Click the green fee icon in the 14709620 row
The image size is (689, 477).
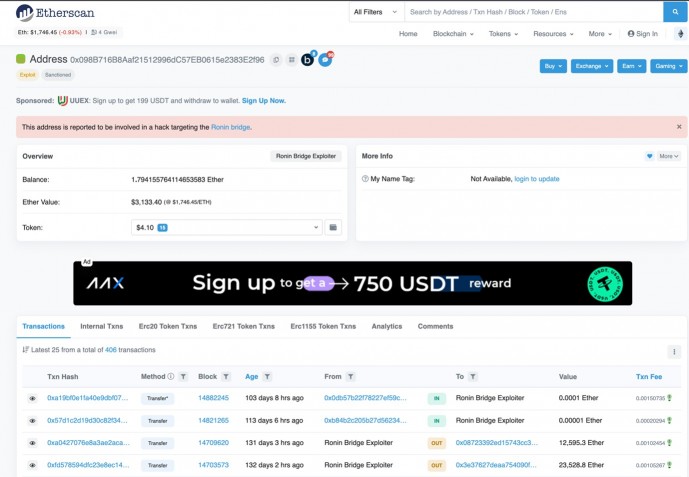669,443
